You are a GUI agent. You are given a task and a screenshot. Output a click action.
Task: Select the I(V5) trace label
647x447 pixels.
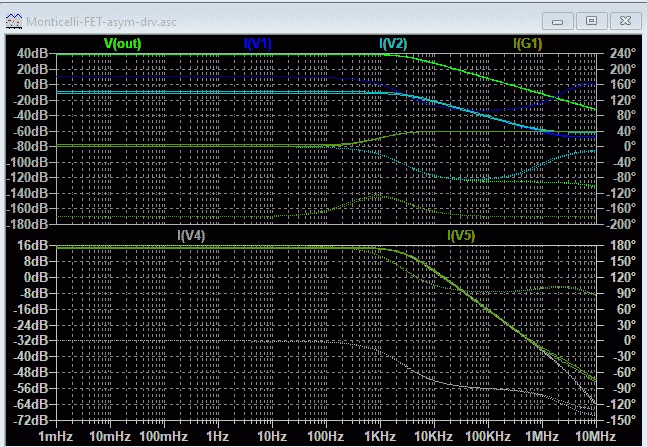point(461,236)
